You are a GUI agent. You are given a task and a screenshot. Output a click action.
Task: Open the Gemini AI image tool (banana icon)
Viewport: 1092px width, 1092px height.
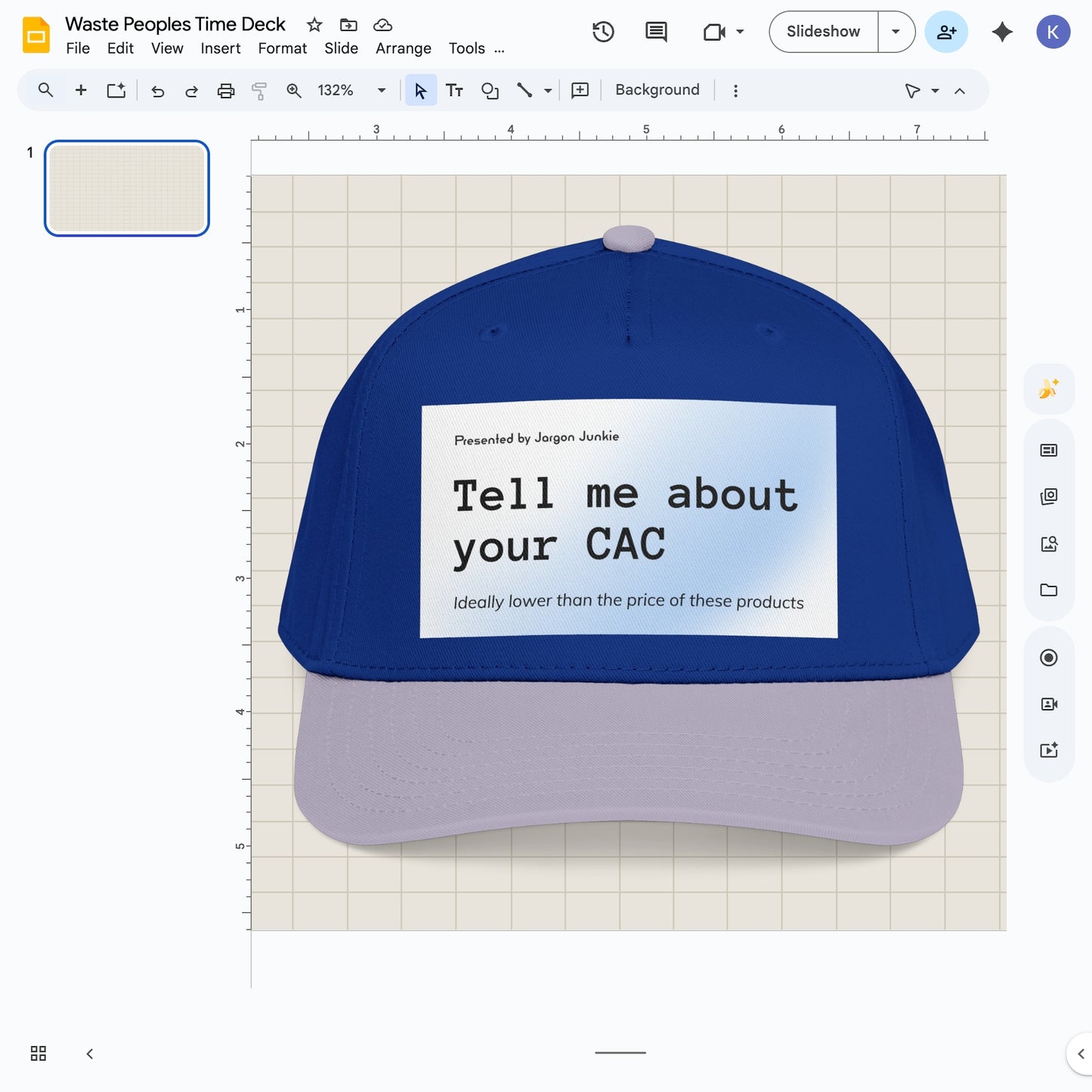(1049, 388)
